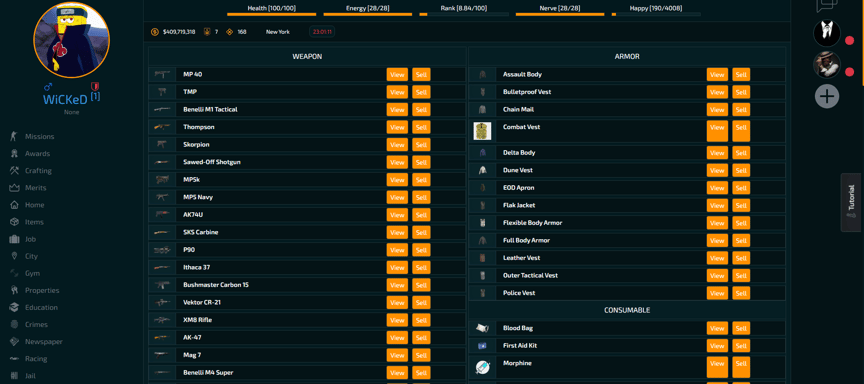View the Bulletproof Vest armor
The width and height of the screenshot is (864, 384).
click(x=717, y=93)
